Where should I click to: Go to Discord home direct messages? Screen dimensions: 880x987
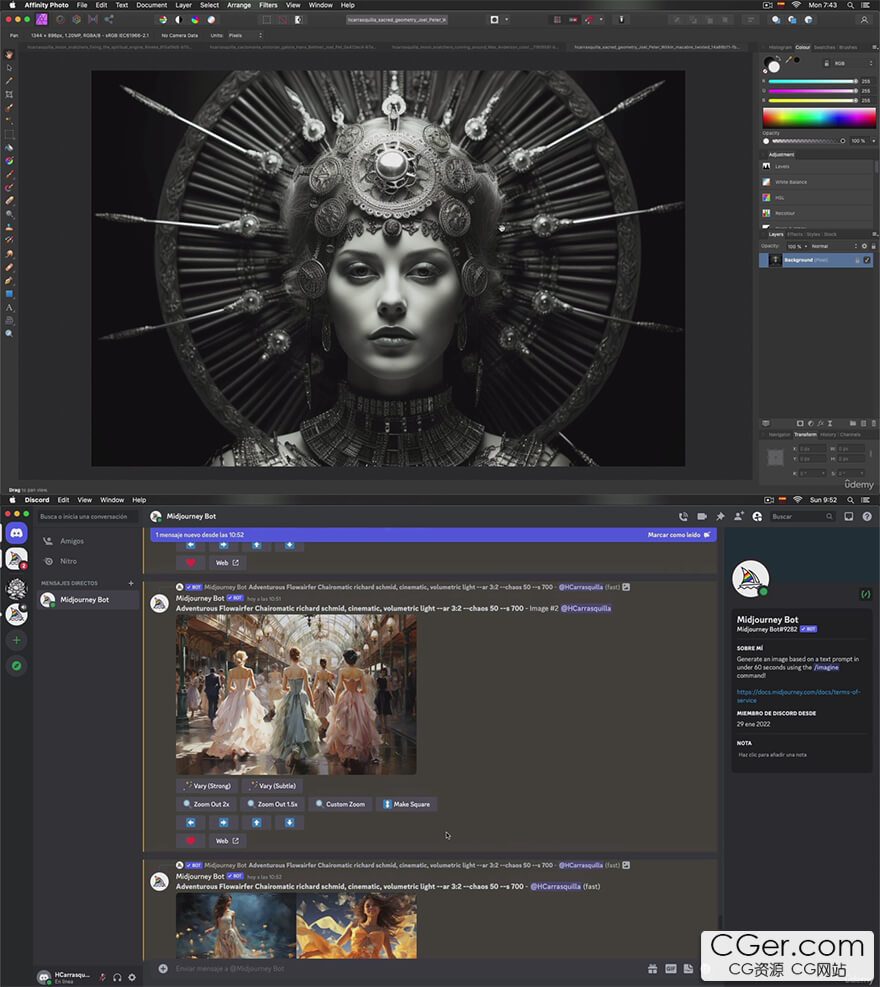click(x=16, y=533)
